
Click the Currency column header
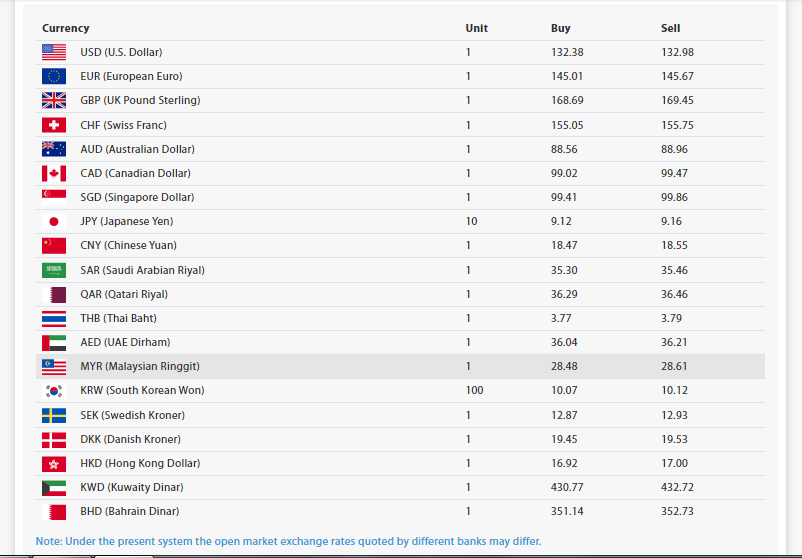point(65,28)
